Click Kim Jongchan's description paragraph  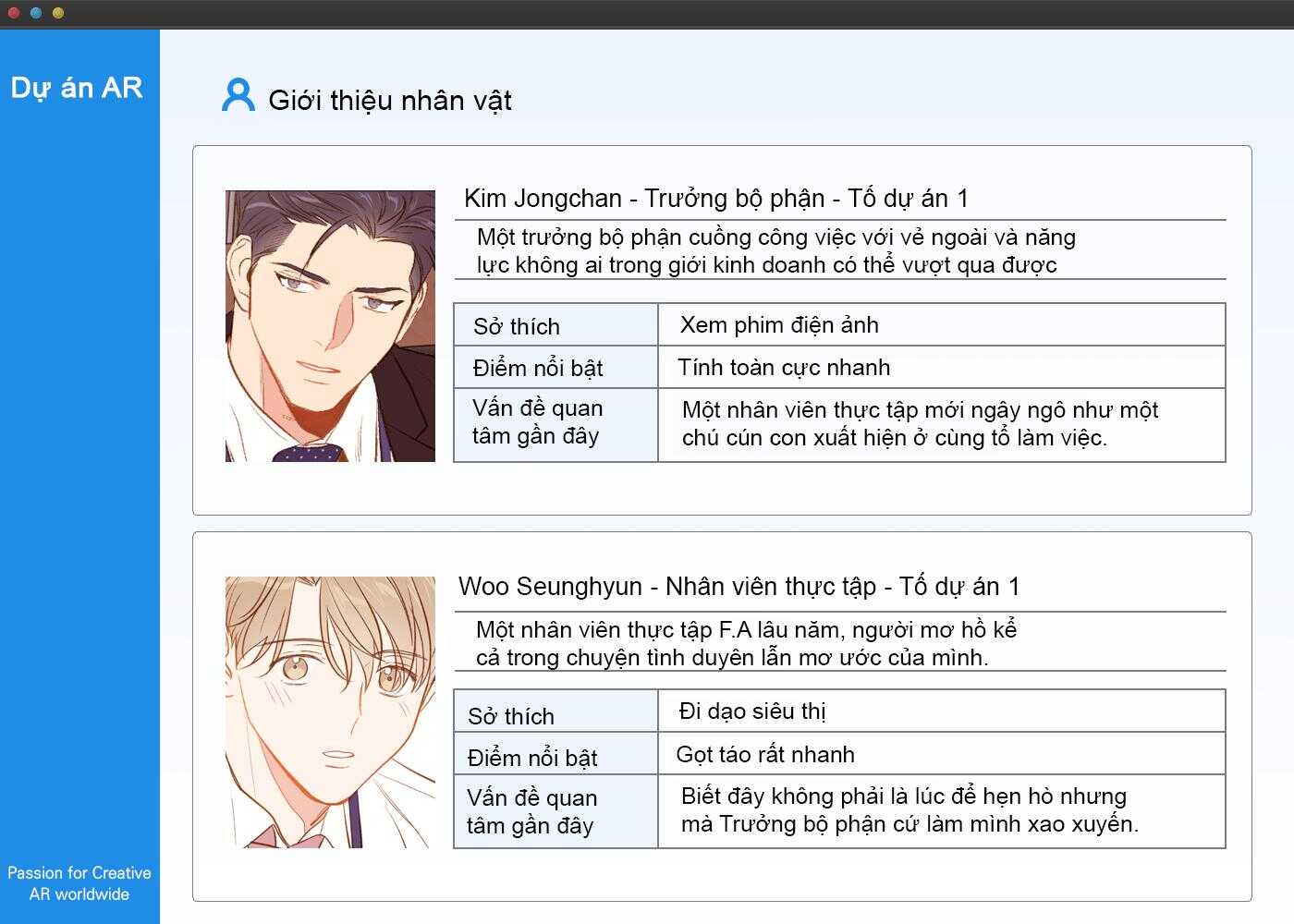776,251
